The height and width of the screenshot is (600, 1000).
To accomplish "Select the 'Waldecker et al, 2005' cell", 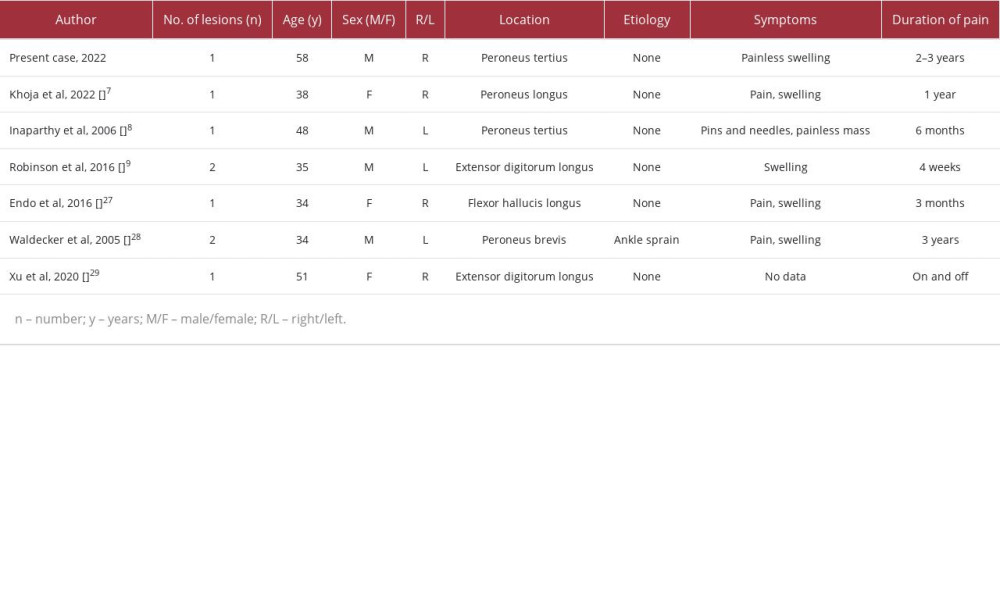I will click(x=75, y=240).
